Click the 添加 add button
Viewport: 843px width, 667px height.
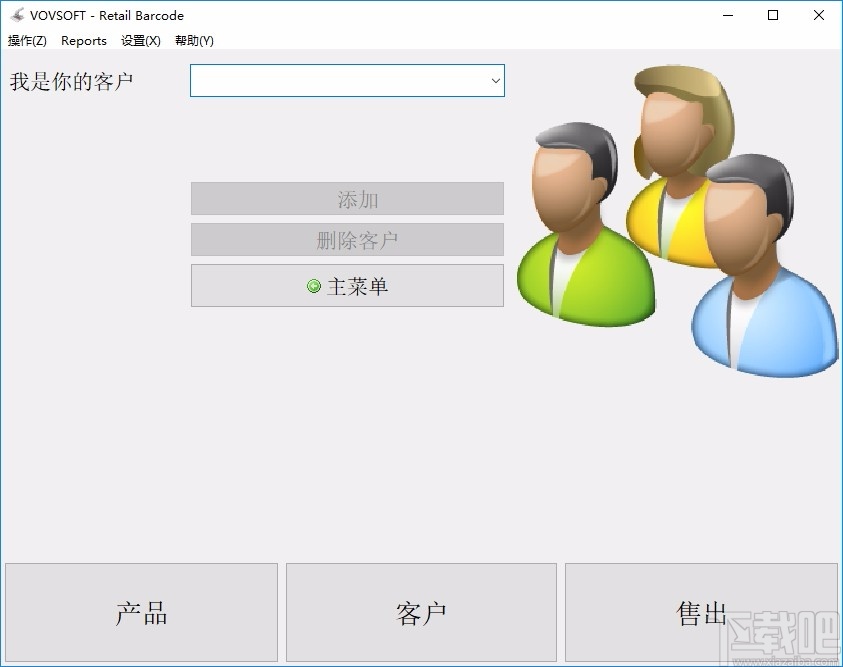pyautogui.click(x=347, y=199)
